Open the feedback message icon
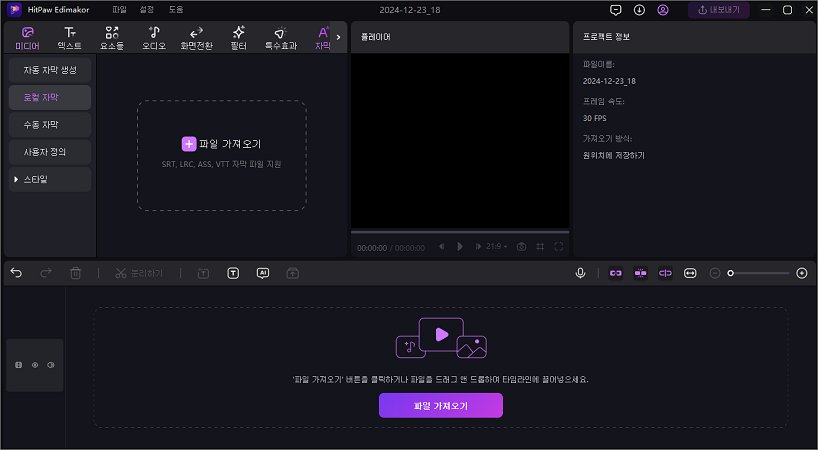This screenshot has width=818, height=450. [616, 10]
